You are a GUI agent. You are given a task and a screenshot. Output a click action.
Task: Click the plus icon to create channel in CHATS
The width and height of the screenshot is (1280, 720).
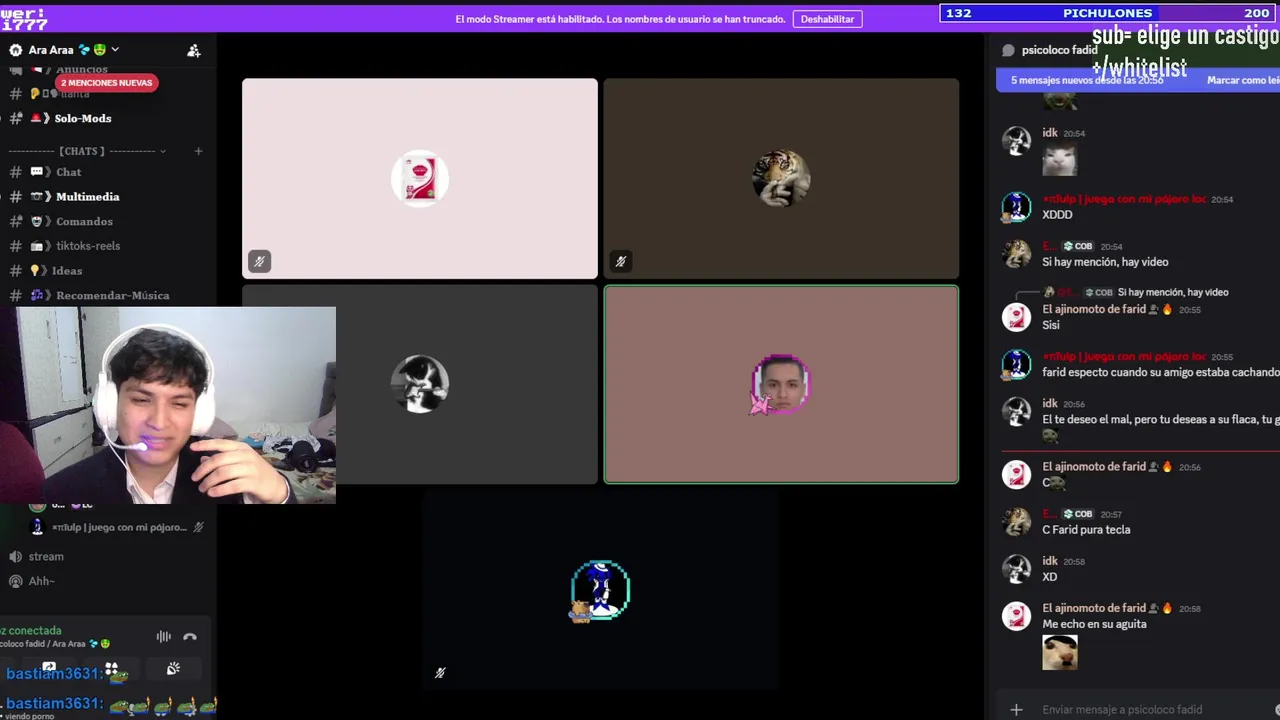(198, 151)
